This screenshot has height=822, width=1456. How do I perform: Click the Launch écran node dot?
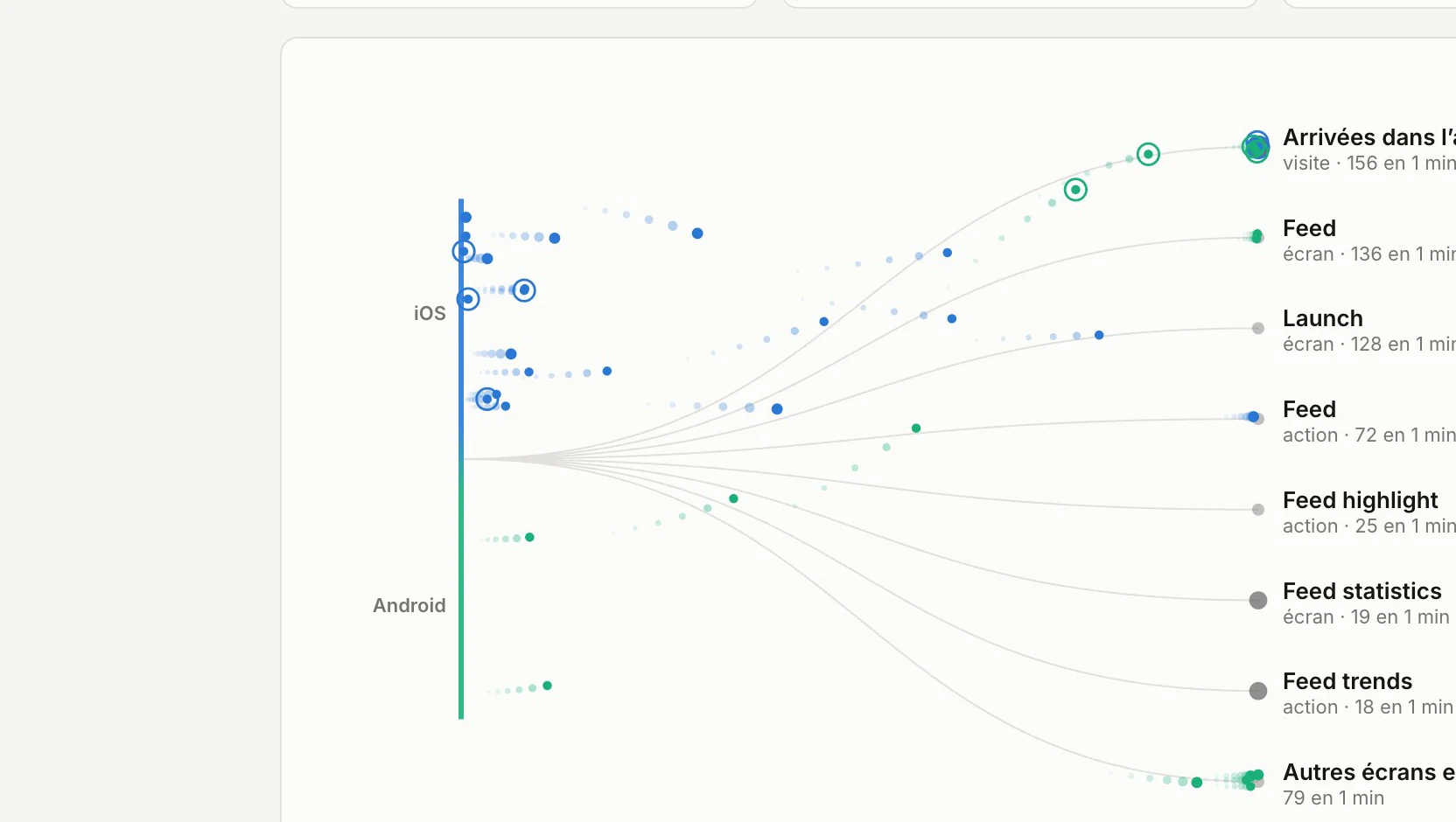[x=1258, y=329]
